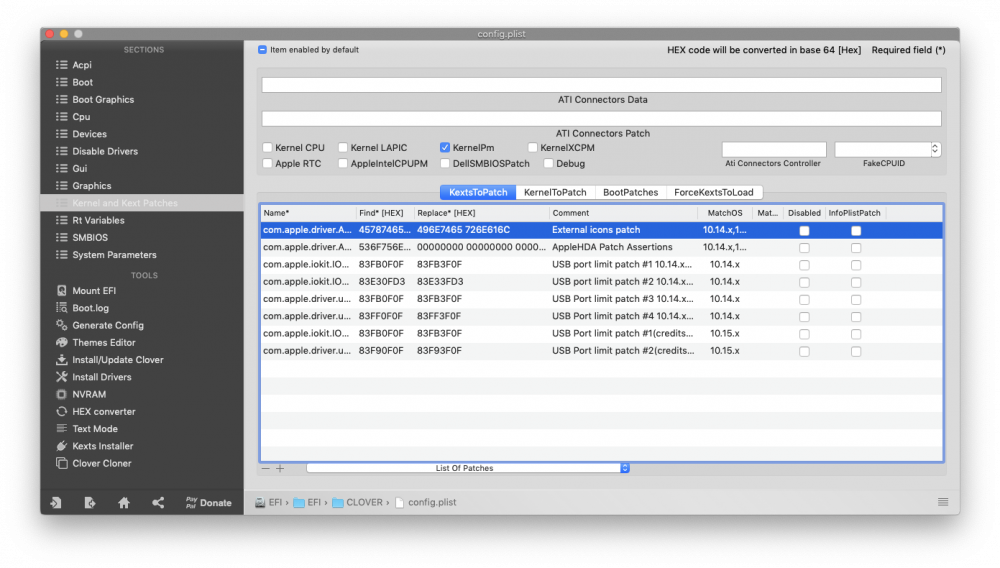The height and width of the screenshot is (568, 1000).
Task: Toggle Disabled for USB Port limit patch #2(credits row
Action: pos(804,351)
